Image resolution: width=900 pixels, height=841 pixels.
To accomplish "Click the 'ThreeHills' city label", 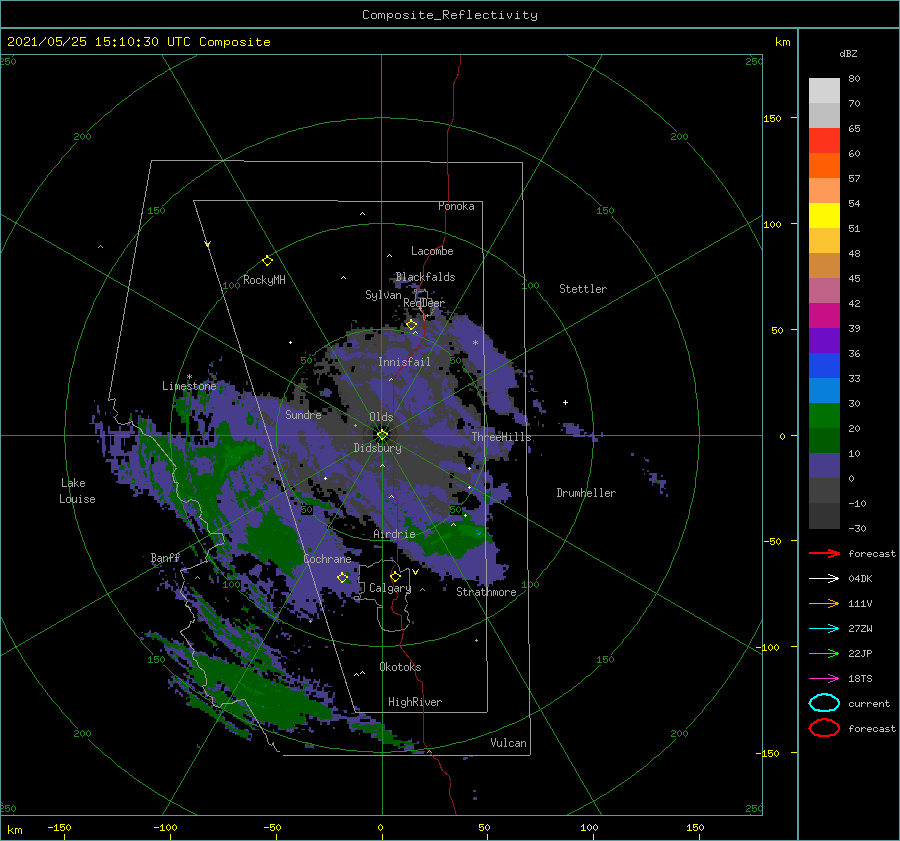I will pyautogui.click(x=502, y=437).
